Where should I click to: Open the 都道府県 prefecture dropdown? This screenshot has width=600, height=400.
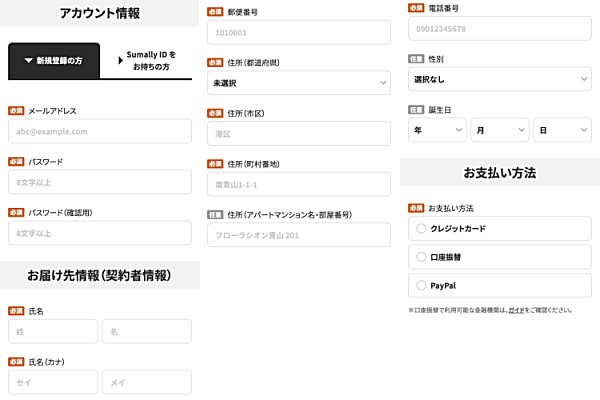coord(298,83)
